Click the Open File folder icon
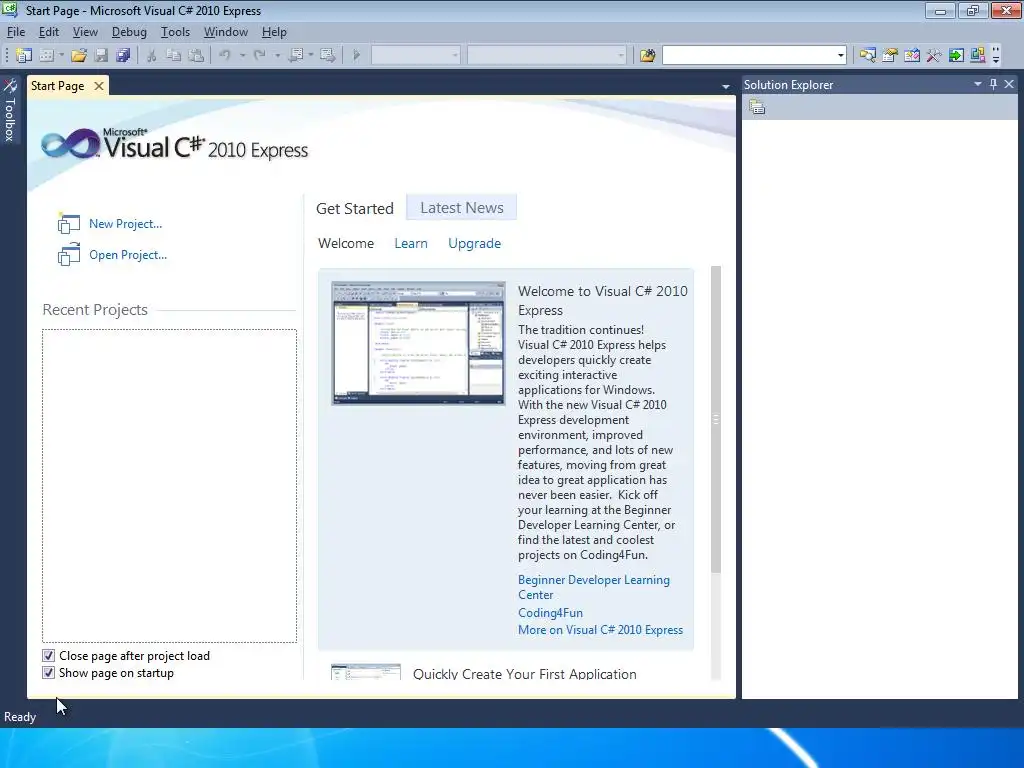1024x768 pixels. pyautogui.click(x=79, y=56)
